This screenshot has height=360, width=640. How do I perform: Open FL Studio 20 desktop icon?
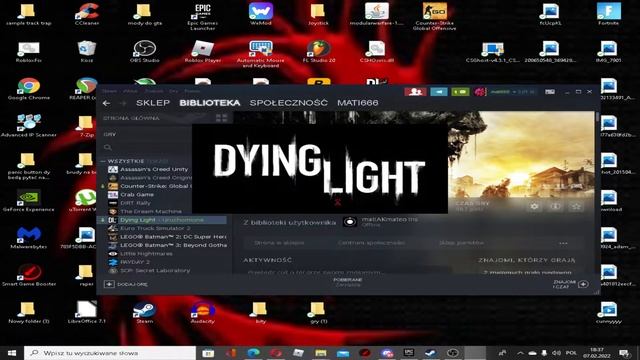click(x=319, y=51)
